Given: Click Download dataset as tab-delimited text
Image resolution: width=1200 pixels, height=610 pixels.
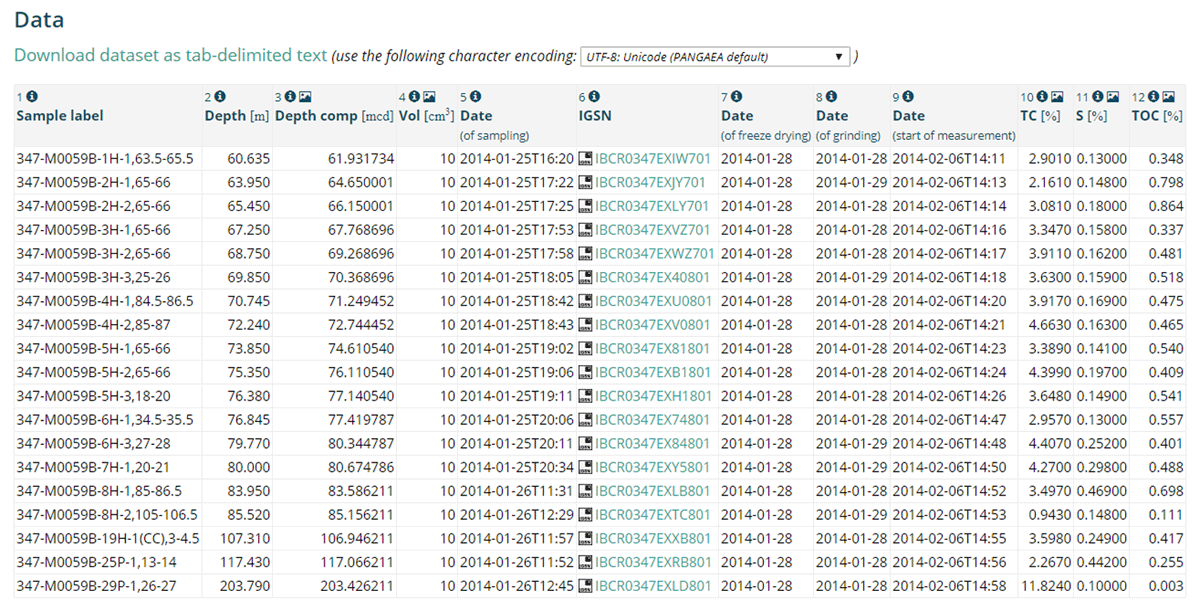Looking at the screenshot, I should coord(170,55).
